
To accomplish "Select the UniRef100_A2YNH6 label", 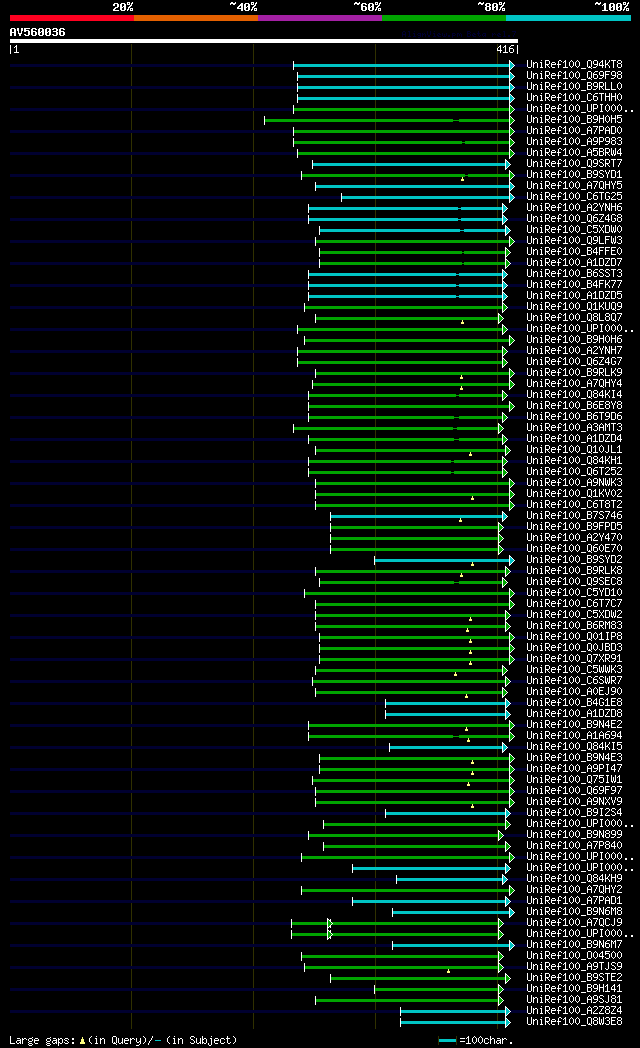I will (x=574, y=208).
